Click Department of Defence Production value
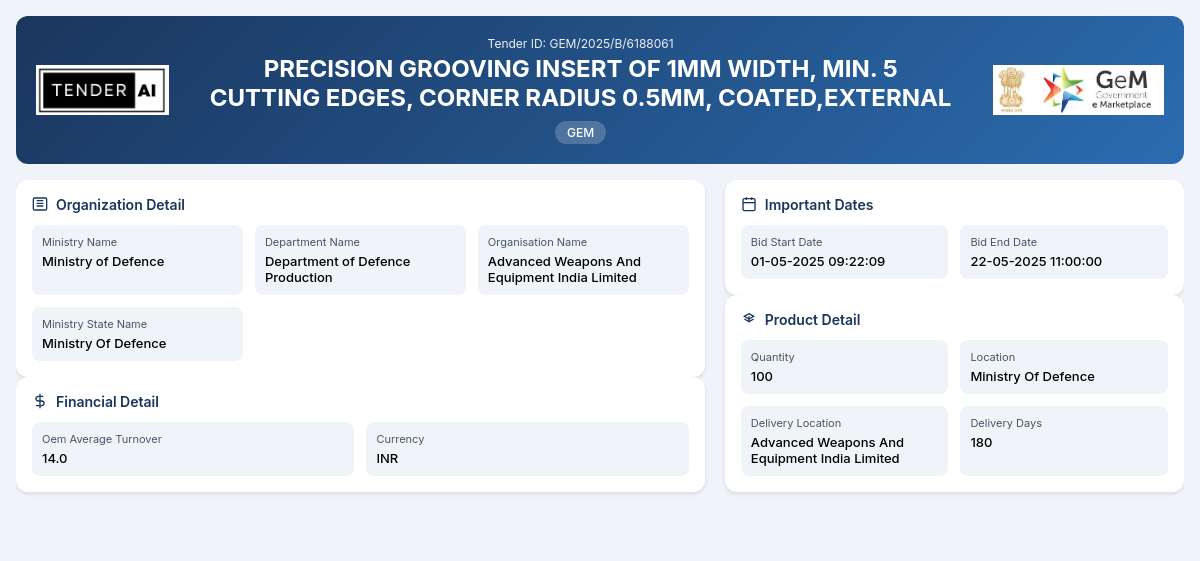The height and width of the screenshot is (561, 1200). pos(338,270)
